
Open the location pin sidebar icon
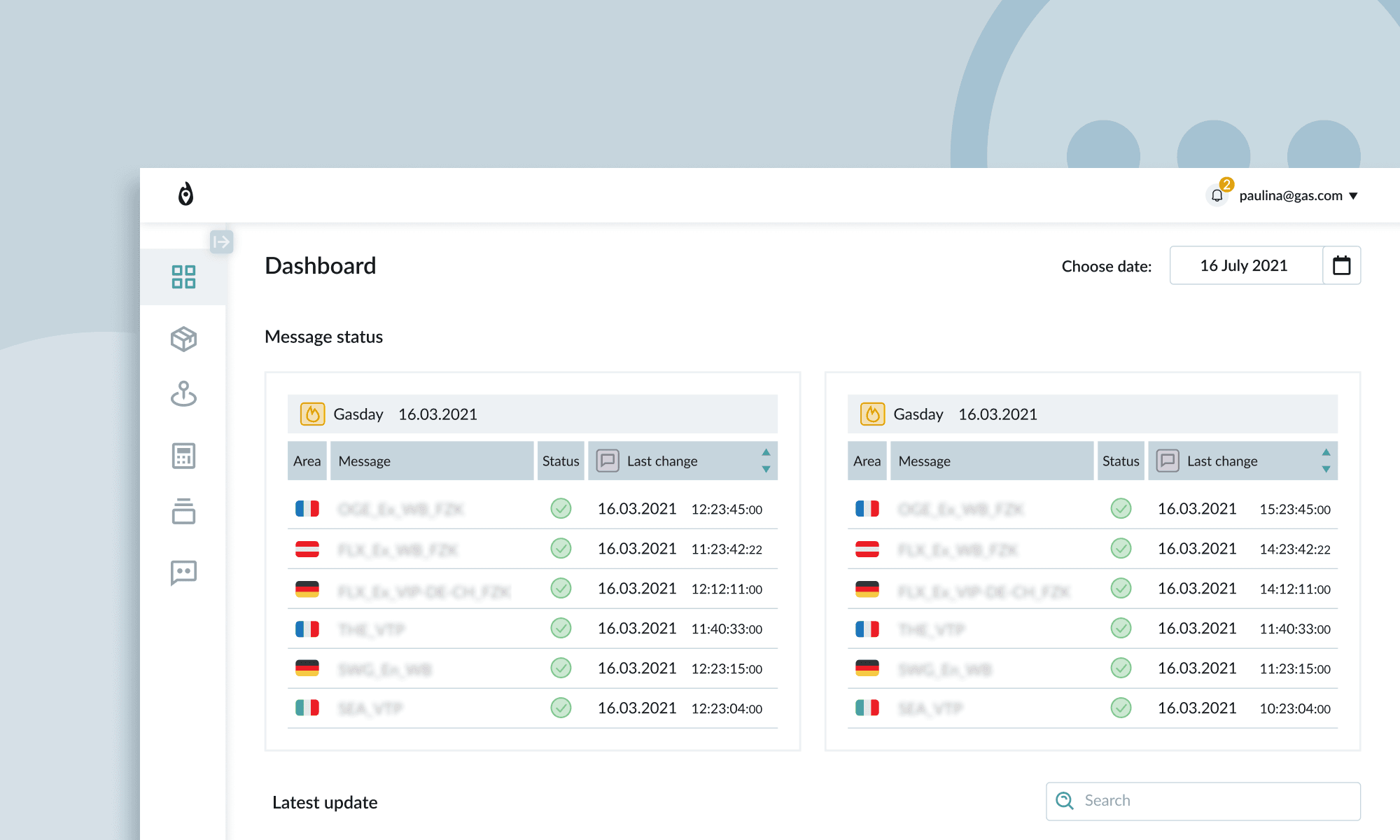[183, 393]
